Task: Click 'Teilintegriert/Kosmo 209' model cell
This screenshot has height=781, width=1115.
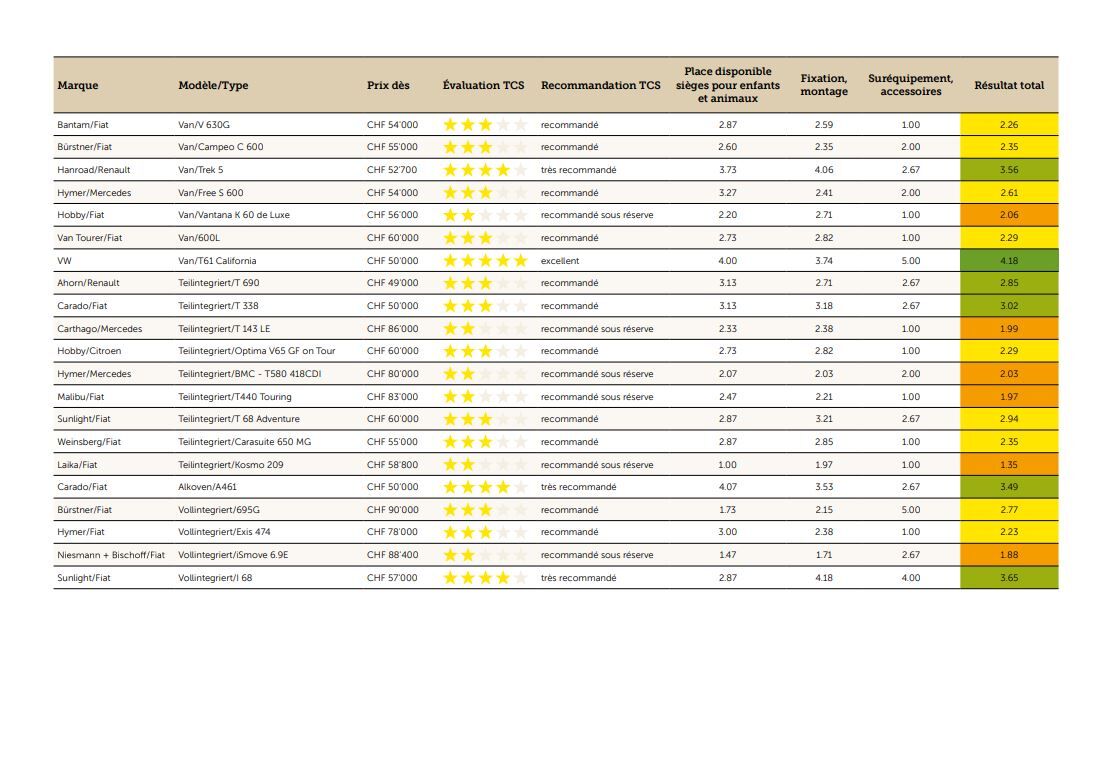Action: coord(230,464)
